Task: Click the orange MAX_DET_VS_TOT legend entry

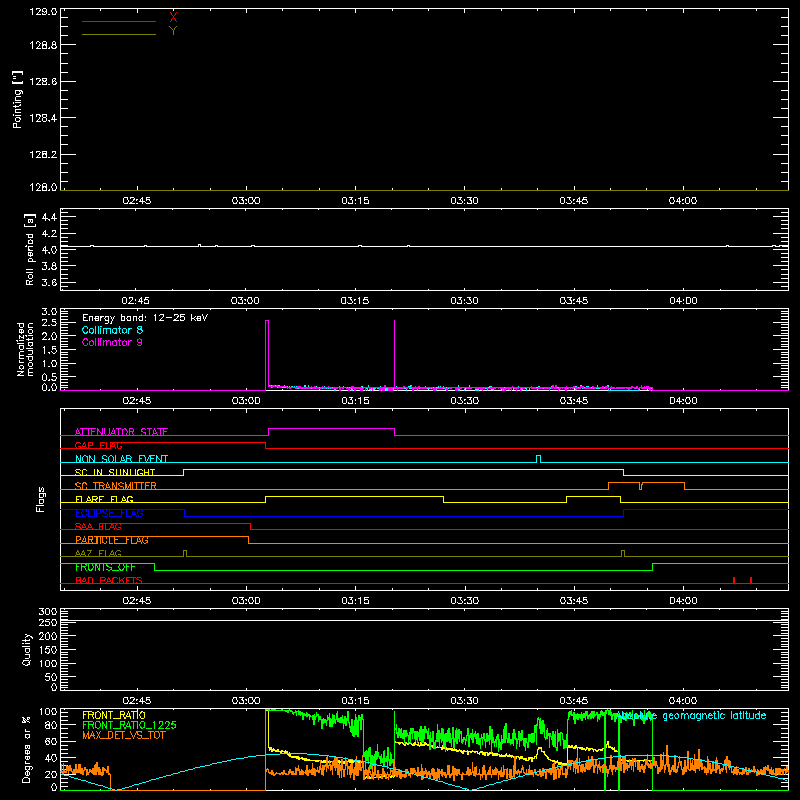Action: (123, 735)
